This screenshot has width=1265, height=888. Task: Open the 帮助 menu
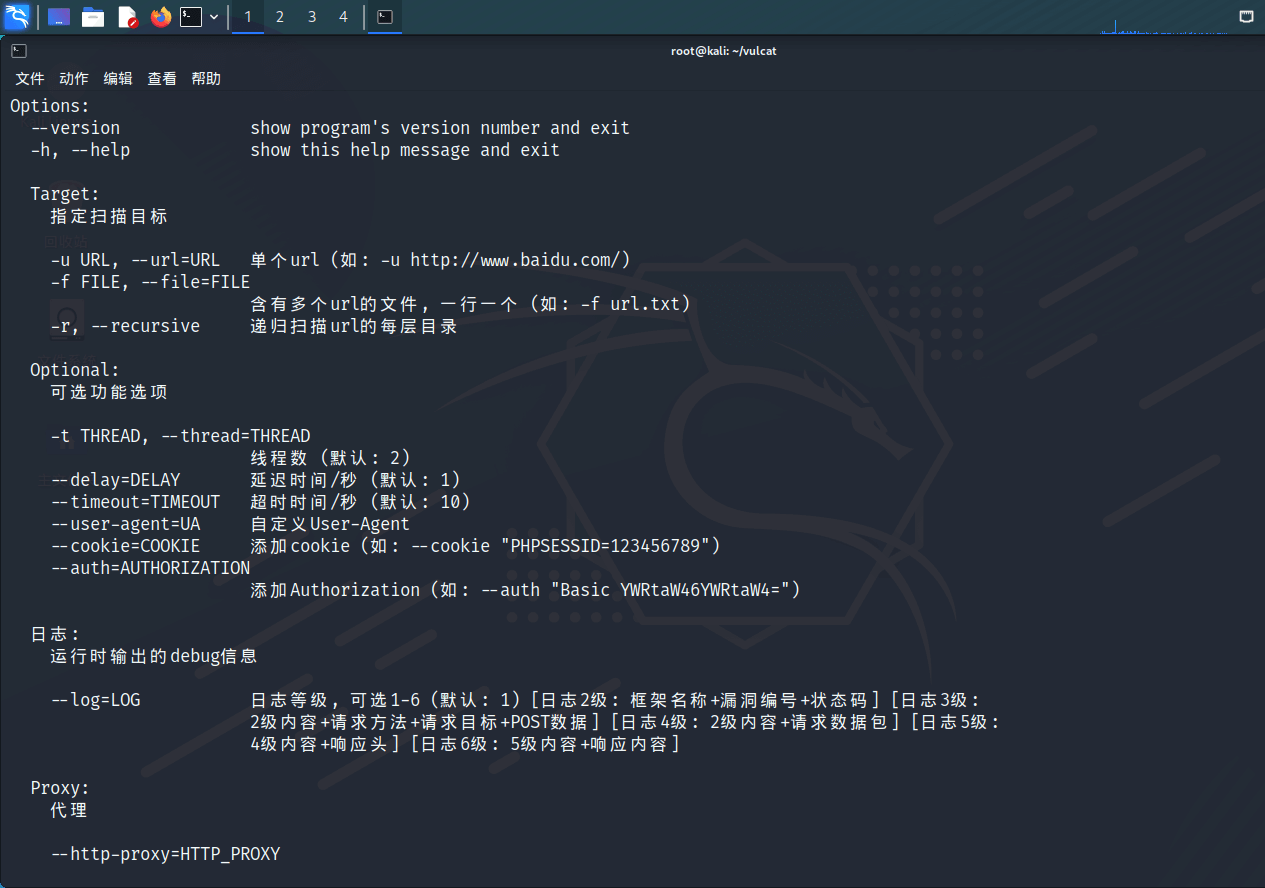pos(206,78)
